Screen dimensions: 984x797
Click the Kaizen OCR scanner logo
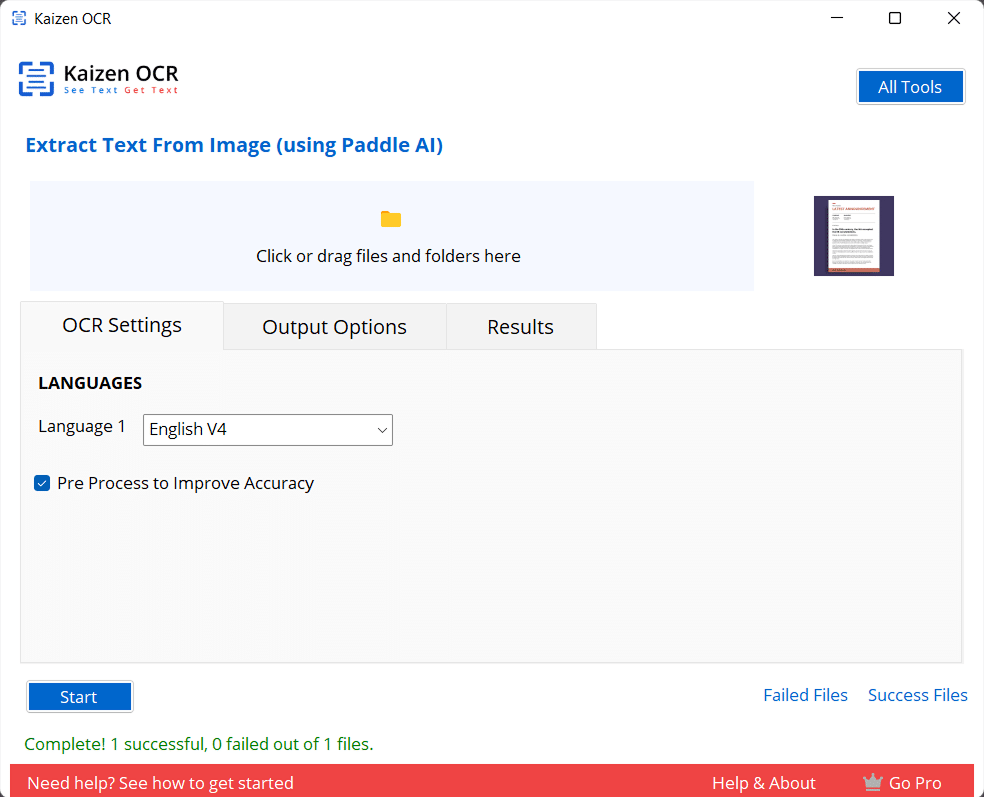click(x=36, y=79)
